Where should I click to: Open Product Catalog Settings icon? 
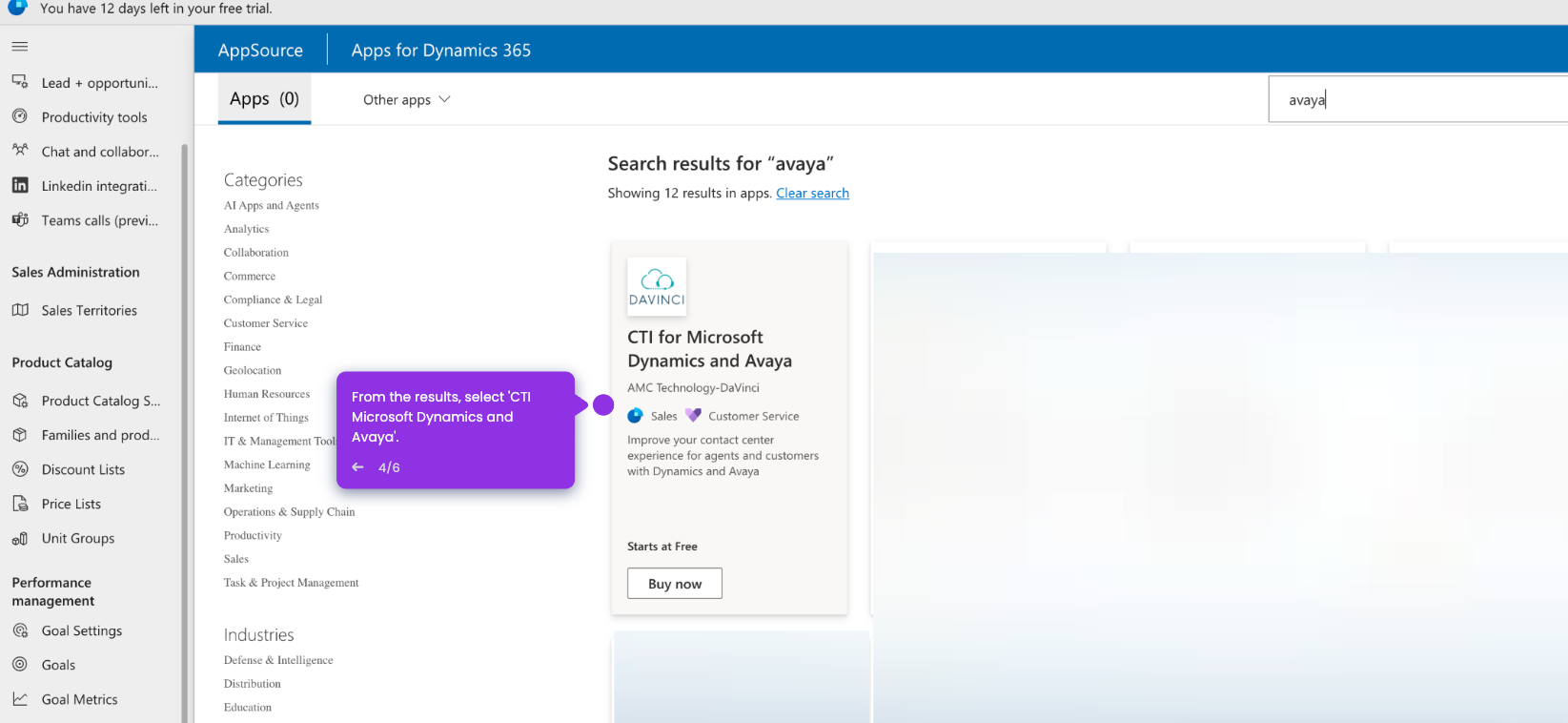(x=20, y=401)
